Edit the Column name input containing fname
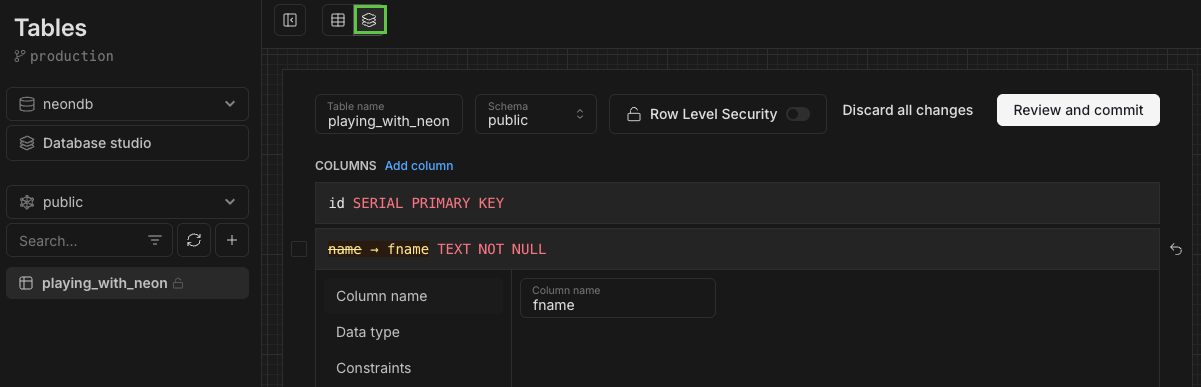The image size is (1201, 387). click(618, 298)
